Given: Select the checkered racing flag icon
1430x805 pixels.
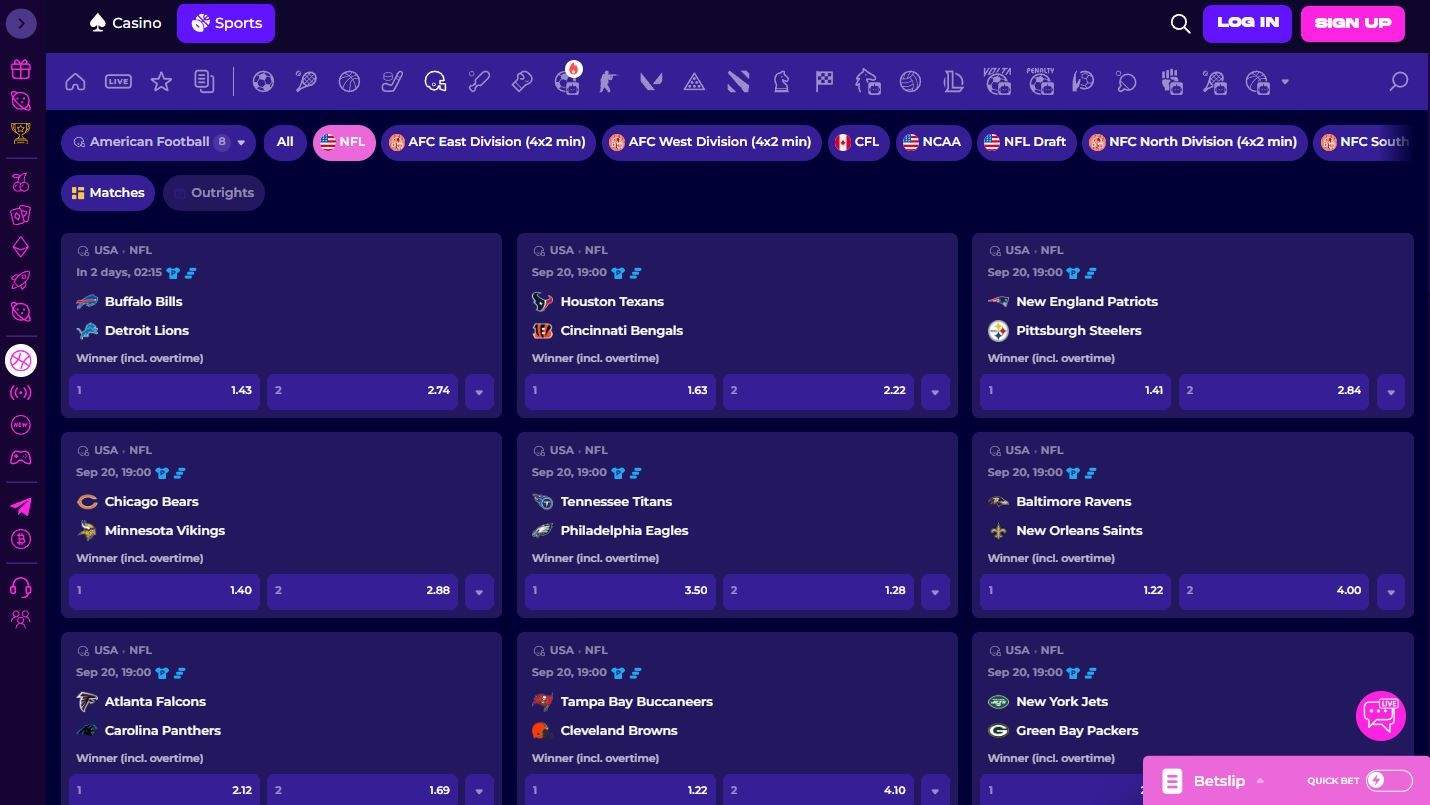Looking at the screenshot, I should tap(824, 82).
